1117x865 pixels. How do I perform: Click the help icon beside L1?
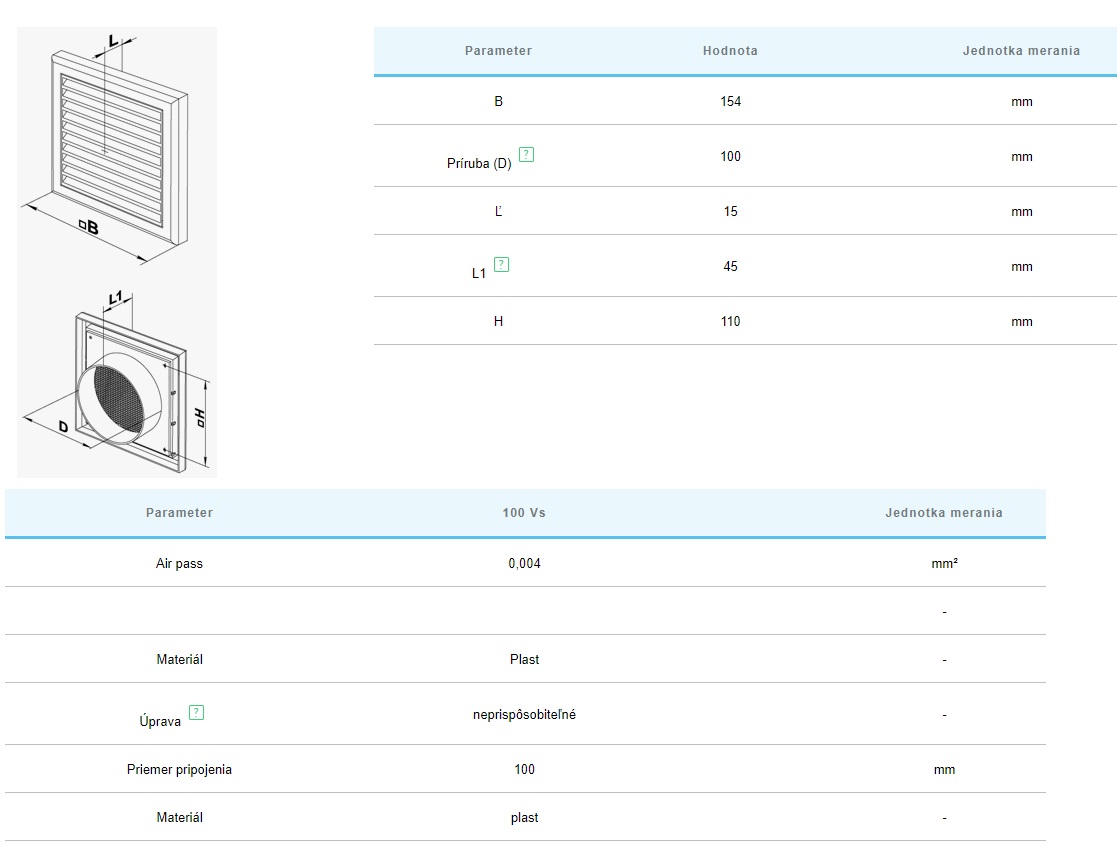click(502, 265)
